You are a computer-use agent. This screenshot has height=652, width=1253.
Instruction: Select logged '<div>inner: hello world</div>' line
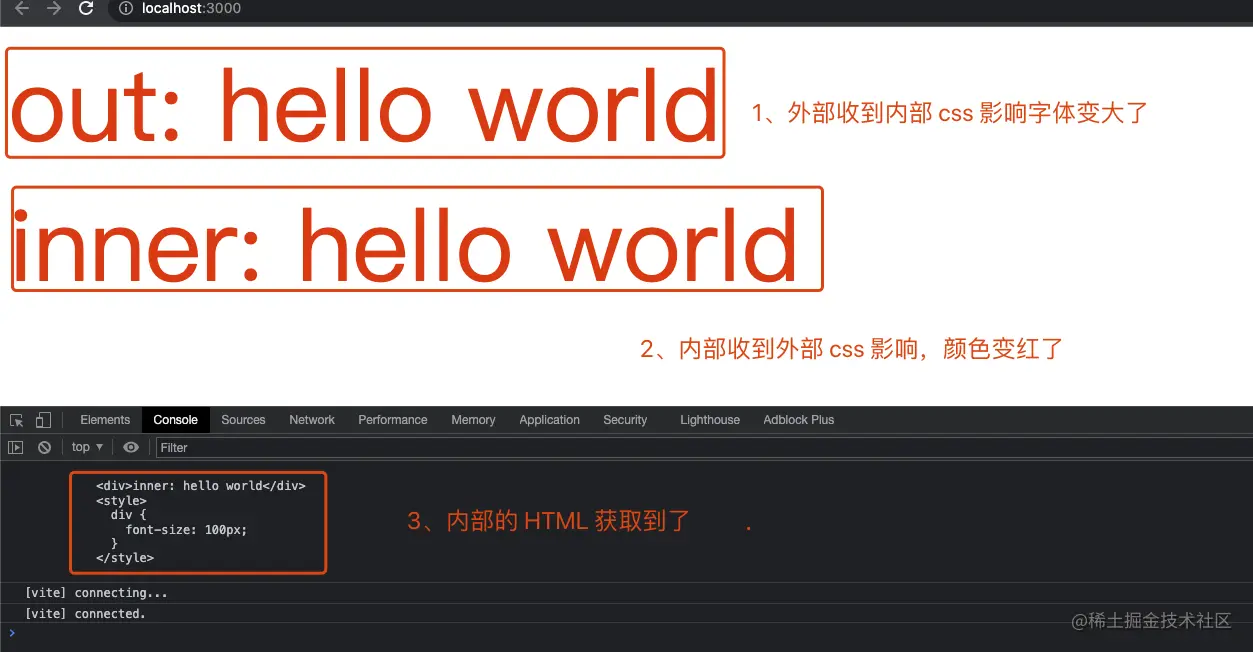pyautogui.click(x=200, y=485)
